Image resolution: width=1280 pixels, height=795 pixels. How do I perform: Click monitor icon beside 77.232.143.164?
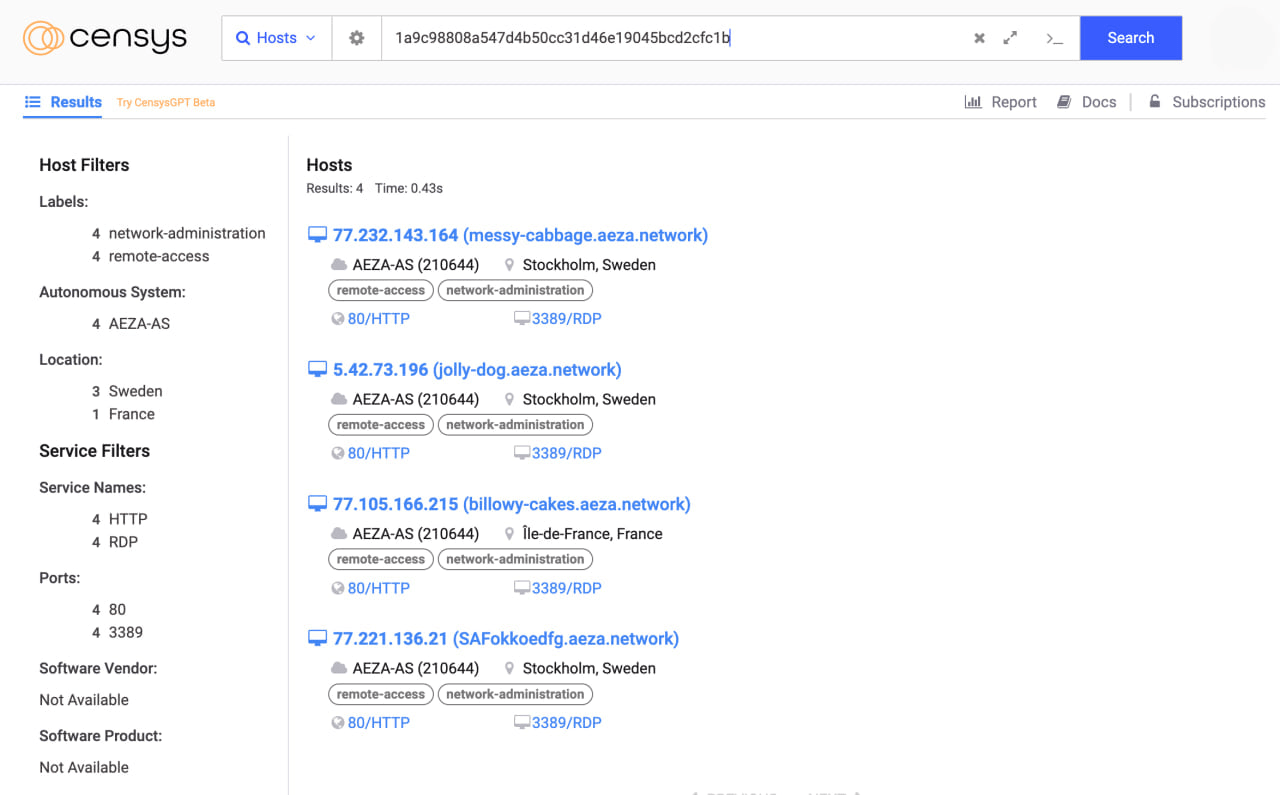(317, 235)
